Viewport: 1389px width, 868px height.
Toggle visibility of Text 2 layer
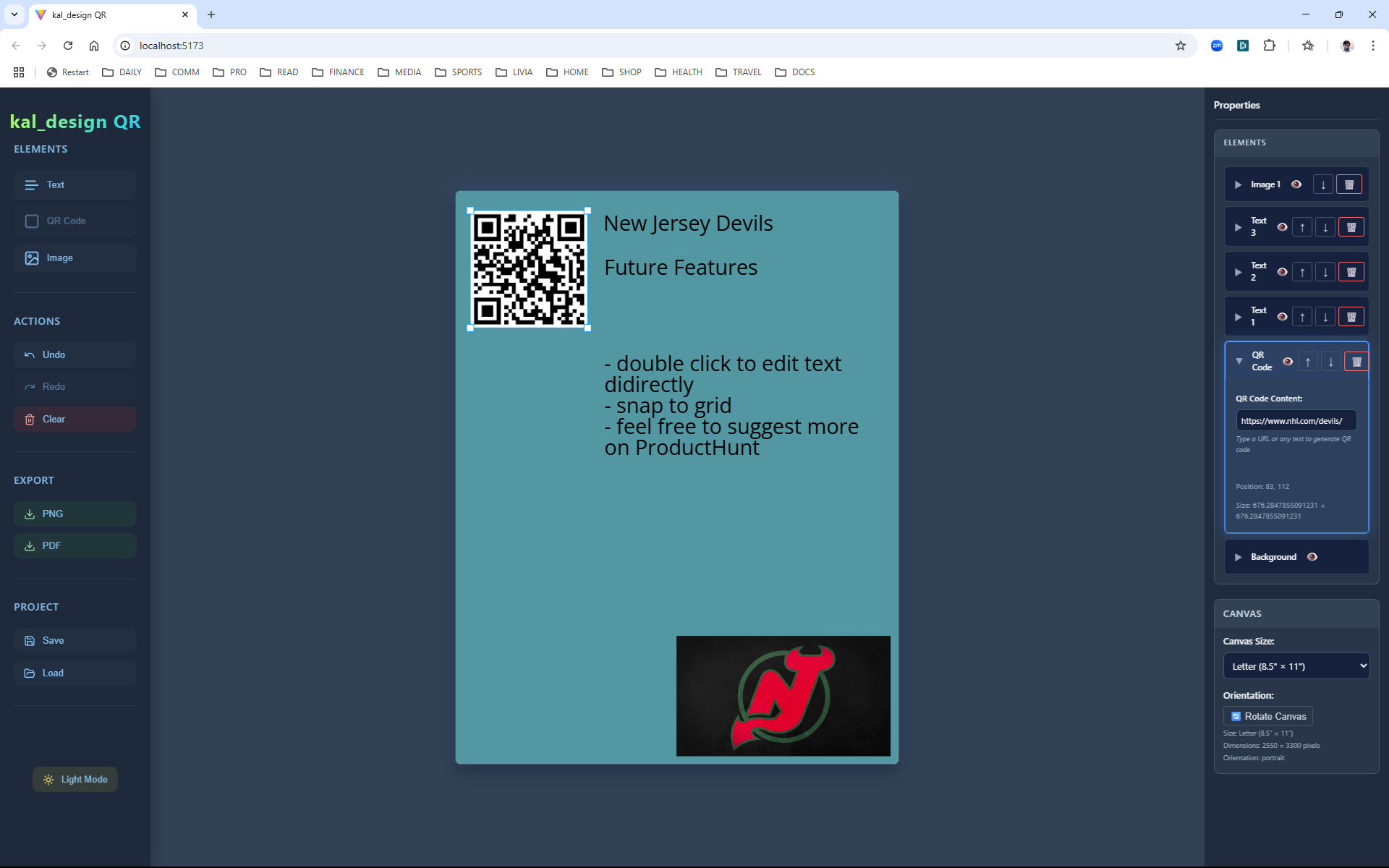click(x=1282, y=272)
